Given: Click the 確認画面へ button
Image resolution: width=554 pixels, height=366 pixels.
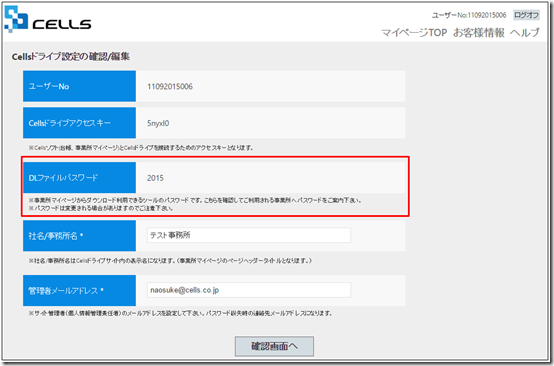Looking at the screenshot, I should point(274,346).
